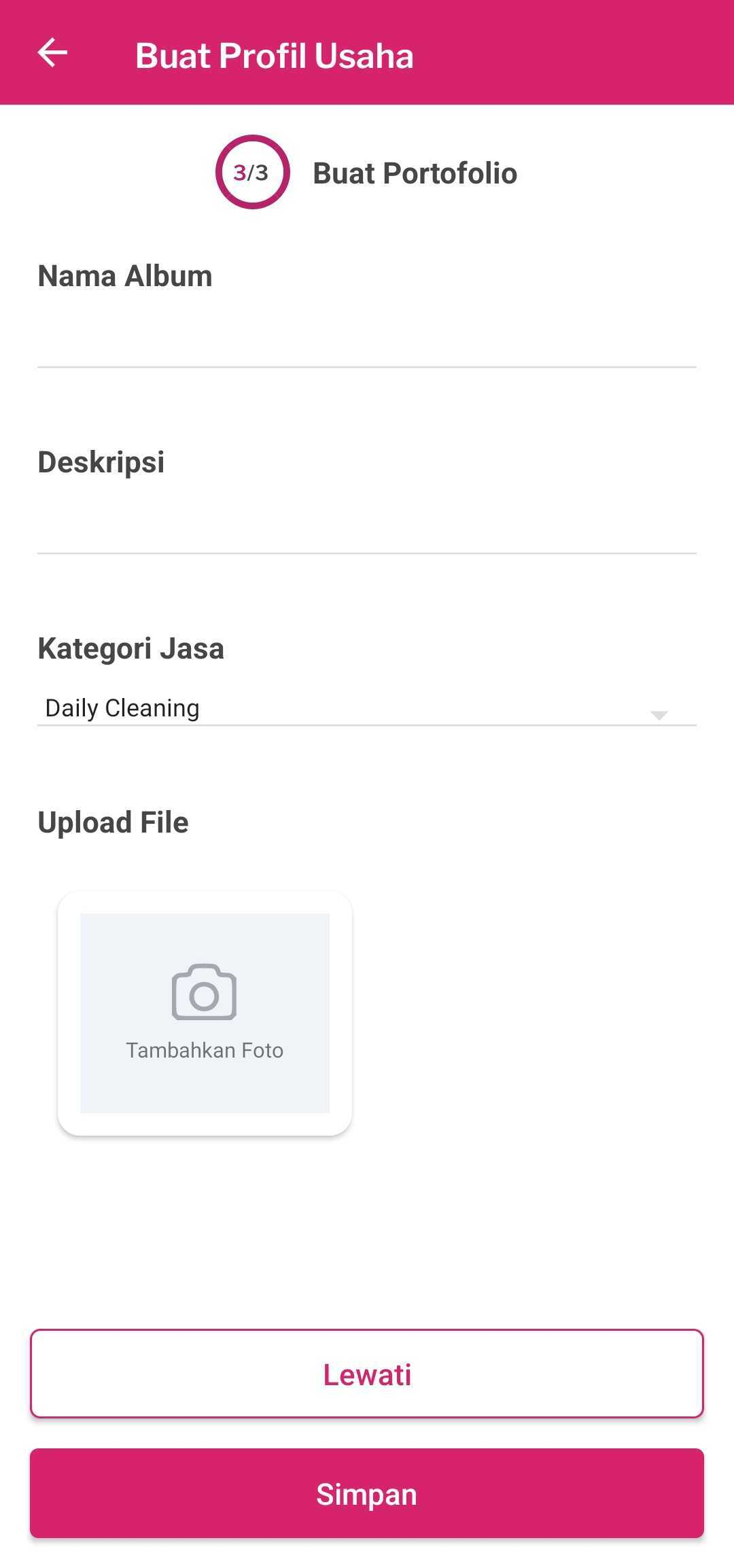734x1568 pixels.
Task: Click the Buat Portofolio step heading
Action: (x=415, y=173)
